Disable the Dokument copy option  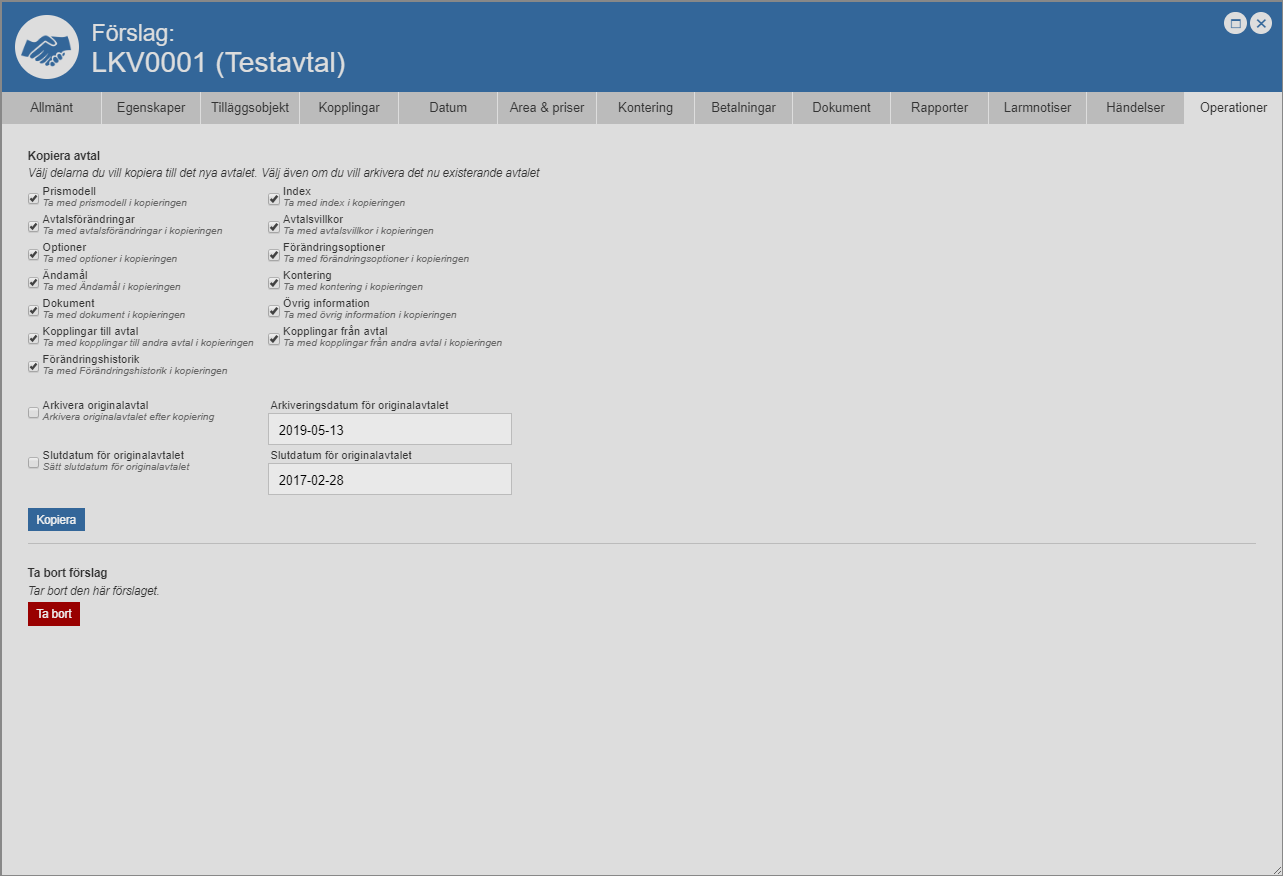pos(34,311)
